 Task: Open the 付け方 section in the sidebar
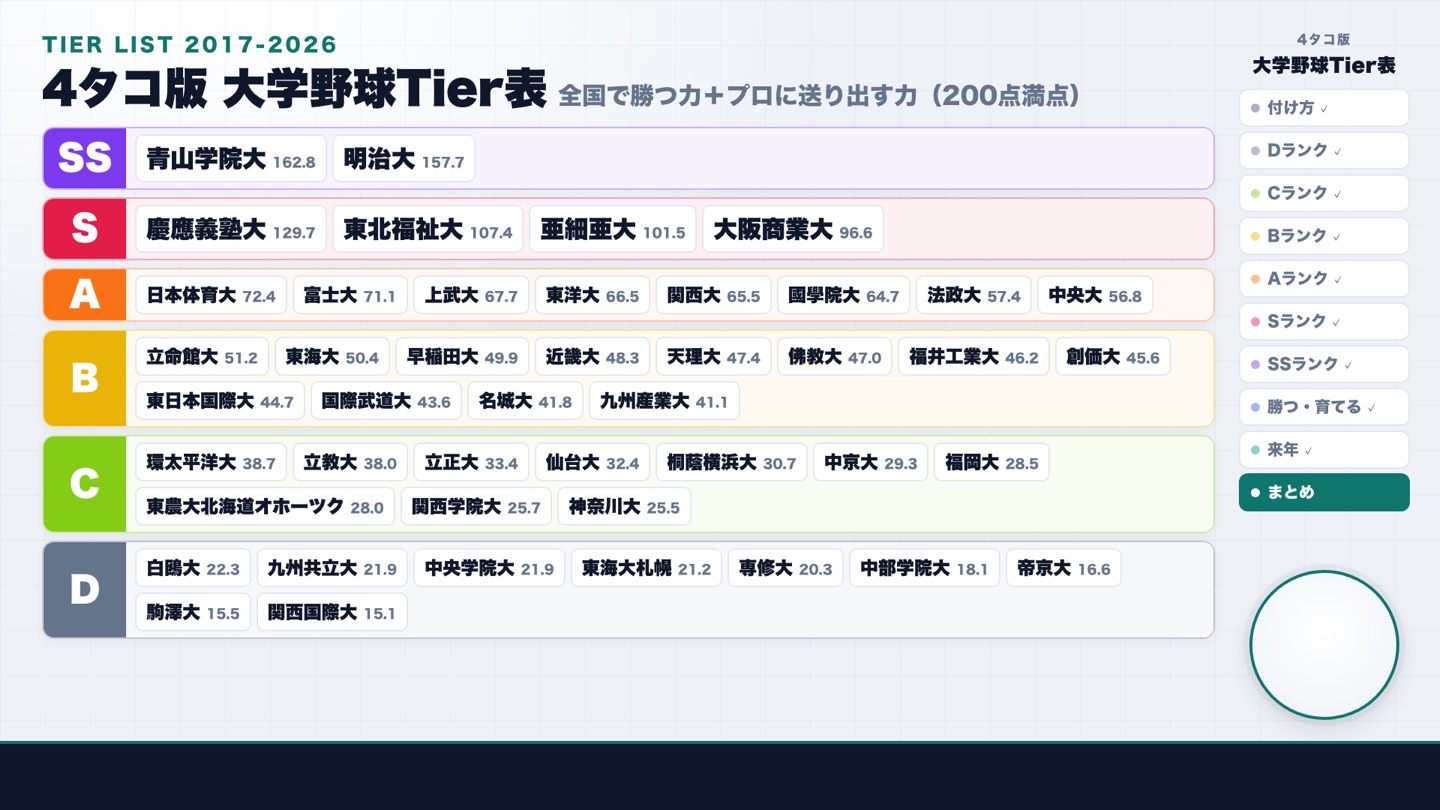tap(1323, 108)
